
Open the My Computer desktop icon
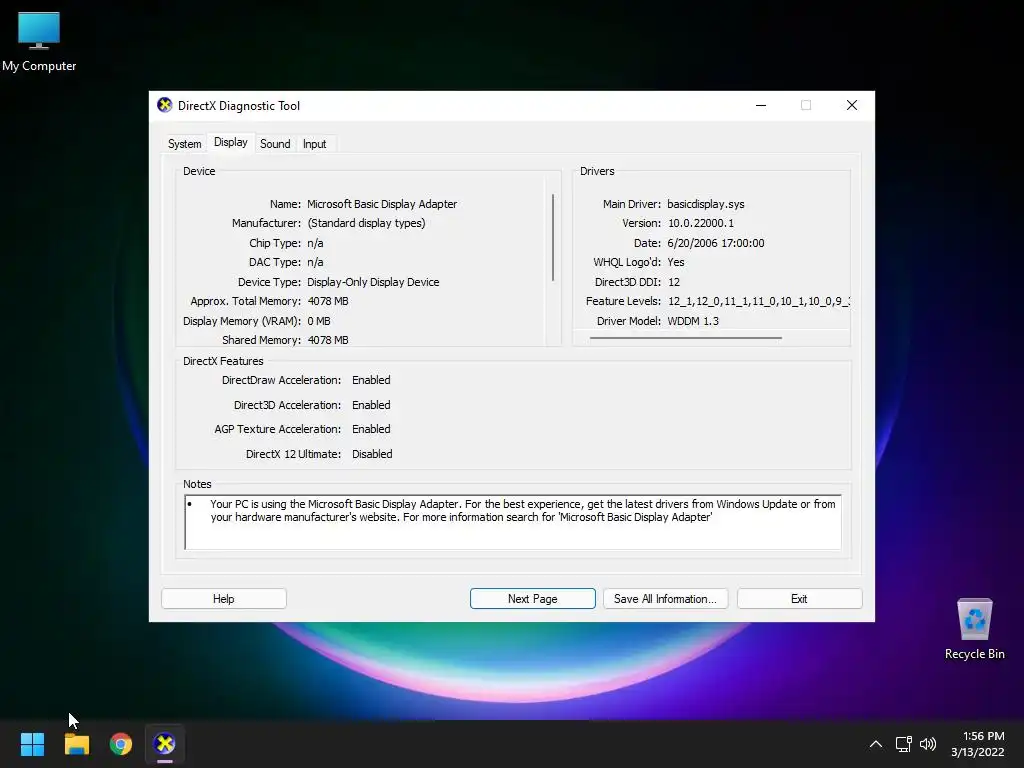click(39, 42)
